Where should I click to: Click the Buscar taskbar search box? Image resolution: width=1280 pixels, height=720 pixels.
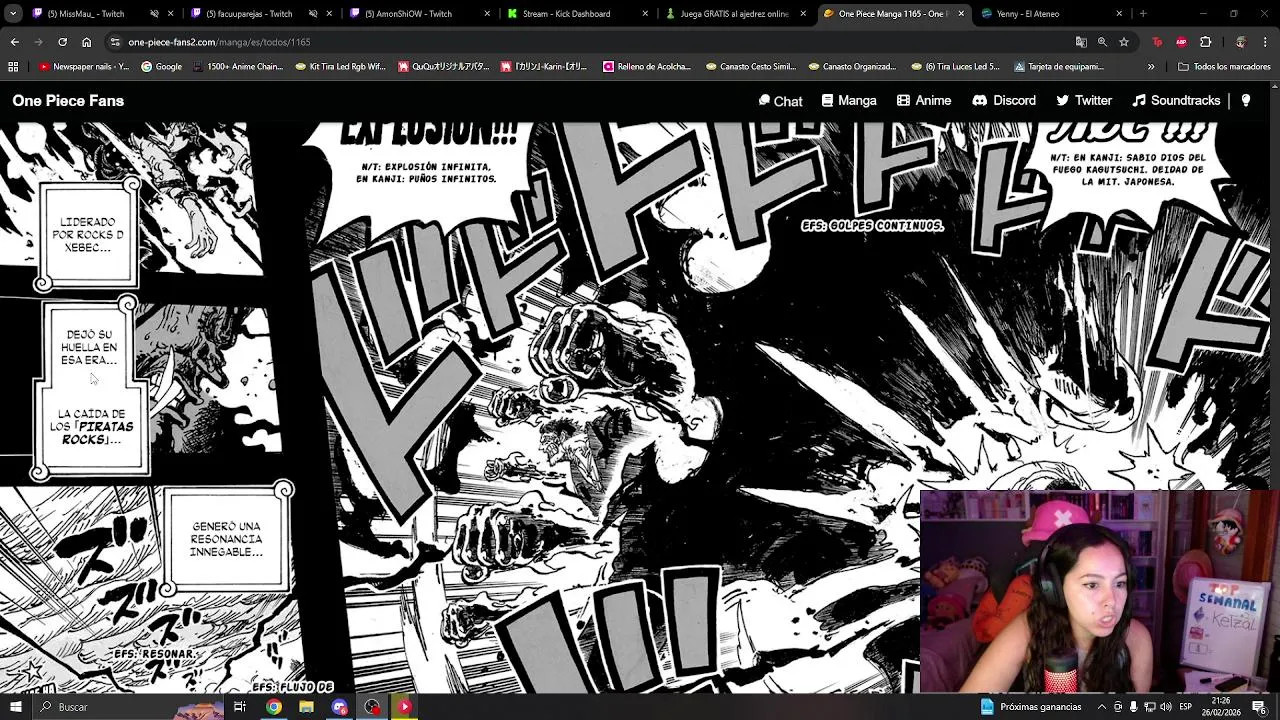(x=130, y=707)
